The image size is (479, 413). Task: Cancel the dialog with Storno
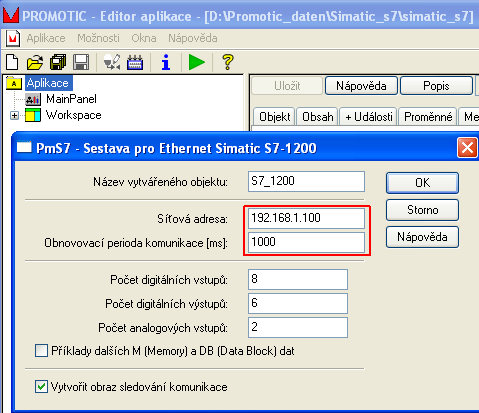pyautogui.click(x=422, y=210)
